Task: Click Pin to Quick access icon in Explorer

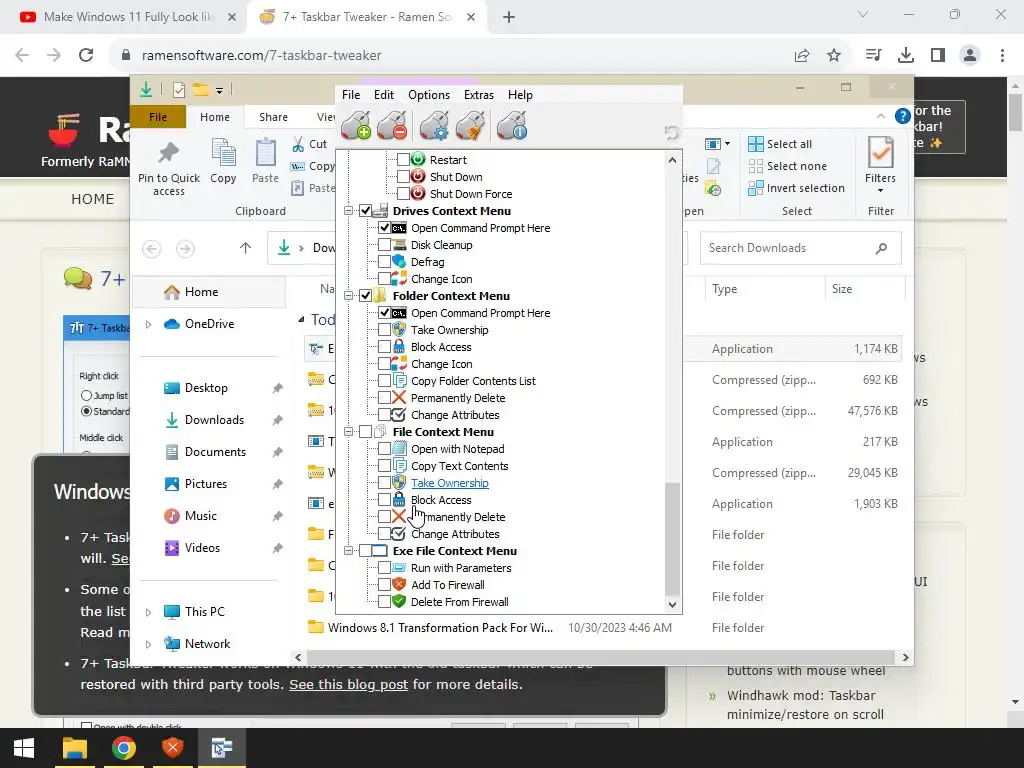Action: 168,153
